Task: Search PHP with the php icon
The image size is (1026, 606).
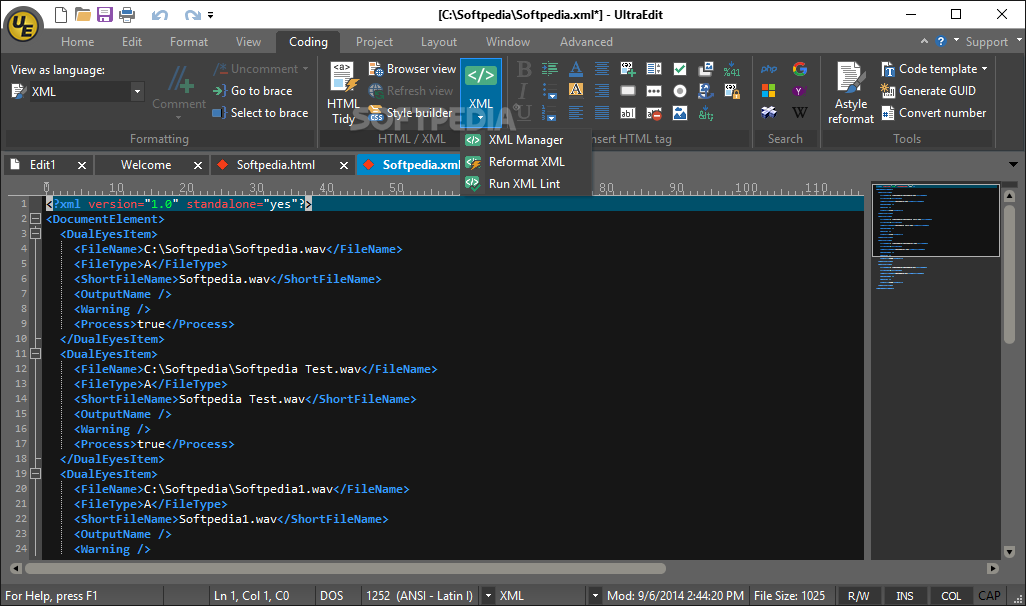Action: [769, 69]
